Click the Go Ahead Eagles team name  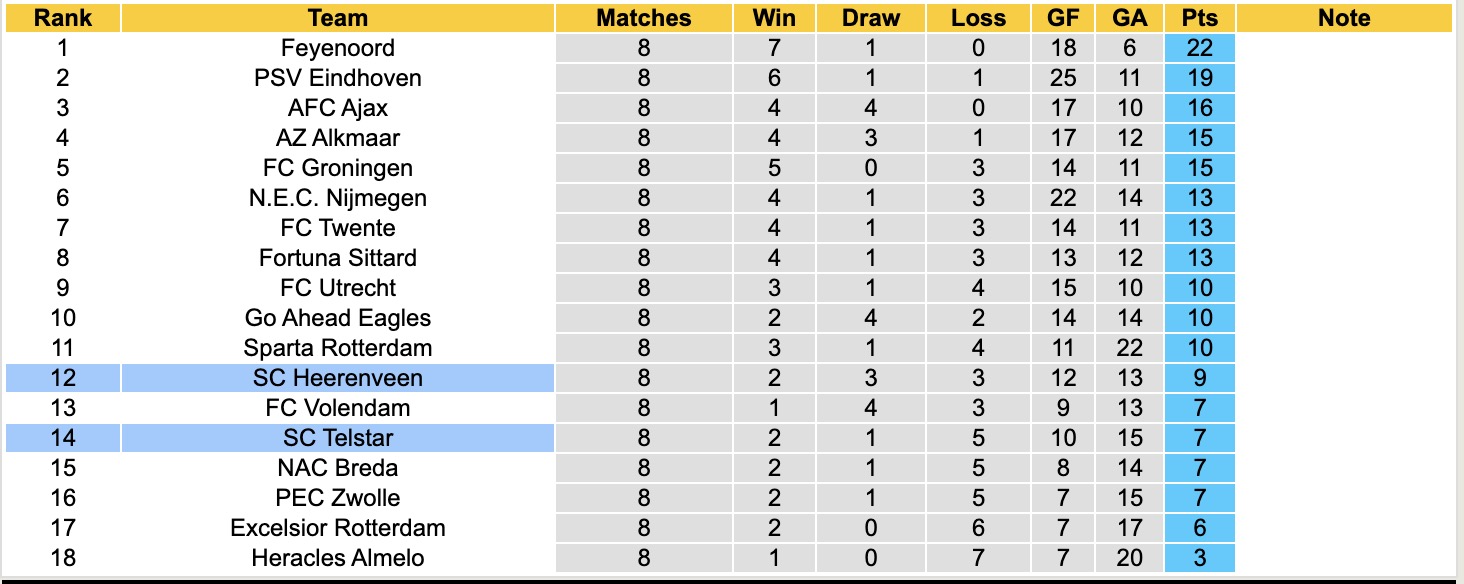tap(338, 318)
